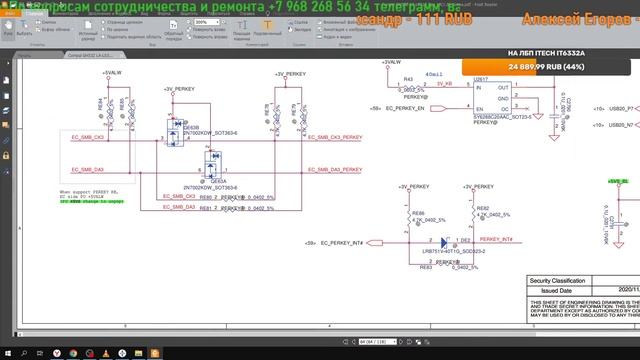Viewport: 640px width, 360px height.
Task: Open the File (Файл) ribbon tab
Action: [10, 13]
